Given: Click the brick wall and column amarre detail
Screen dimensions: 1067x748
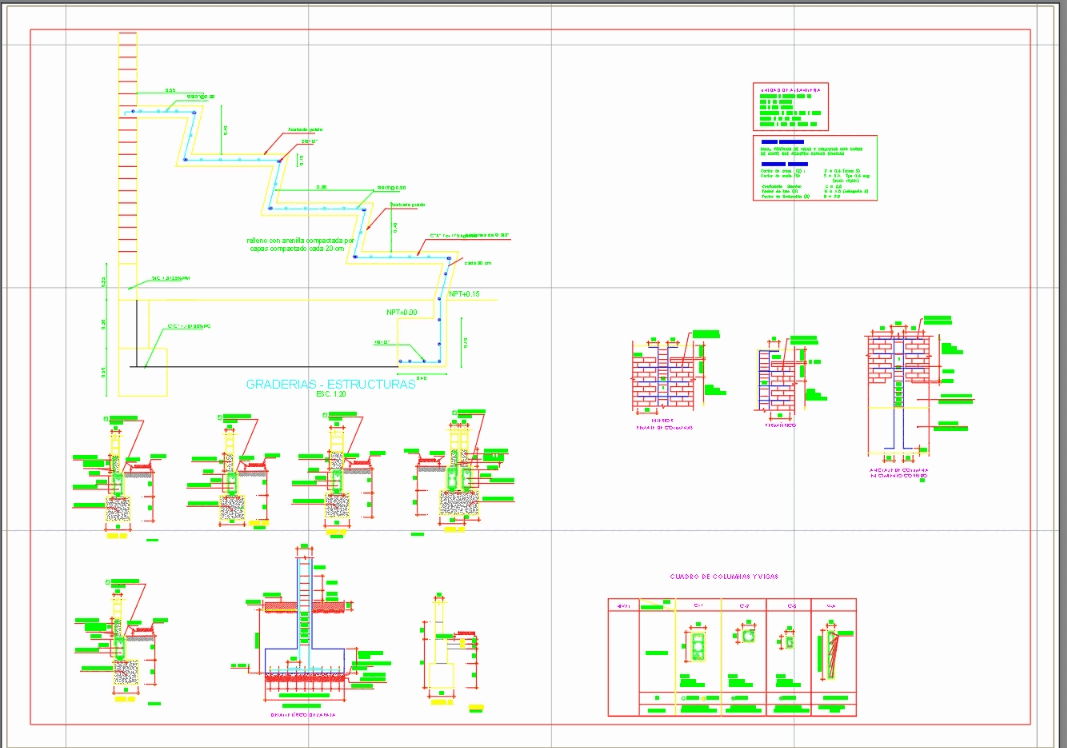Looking at the screenshot, I should pos(665,375).
